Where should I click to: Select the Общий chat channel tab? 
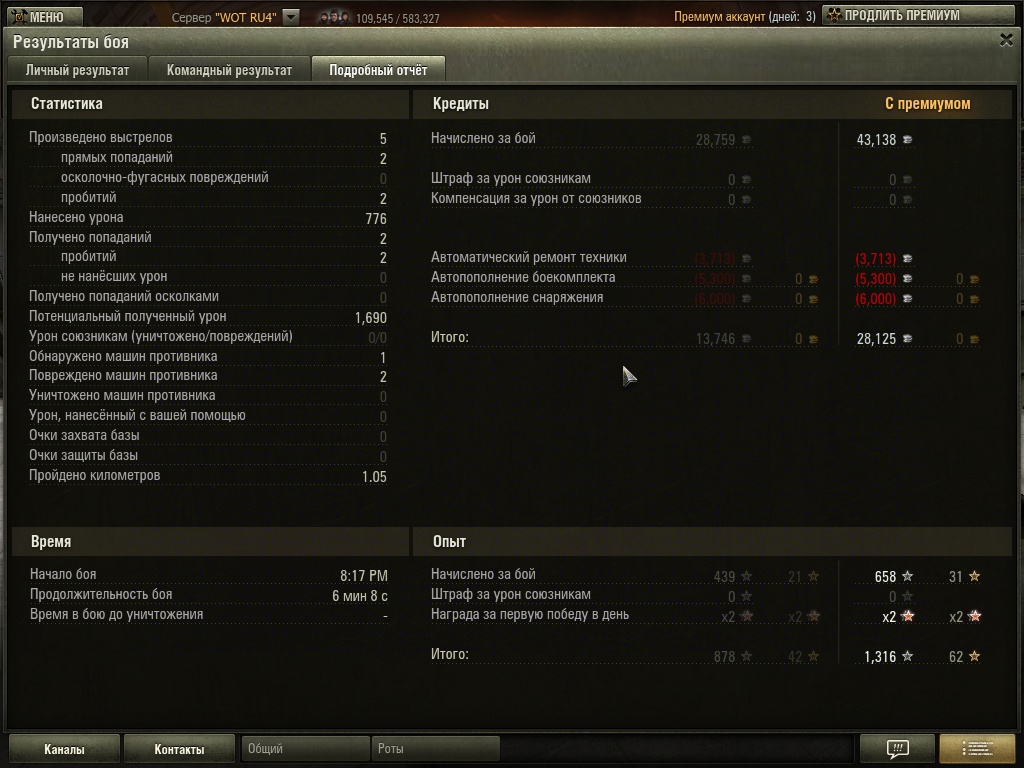(305, 748)
